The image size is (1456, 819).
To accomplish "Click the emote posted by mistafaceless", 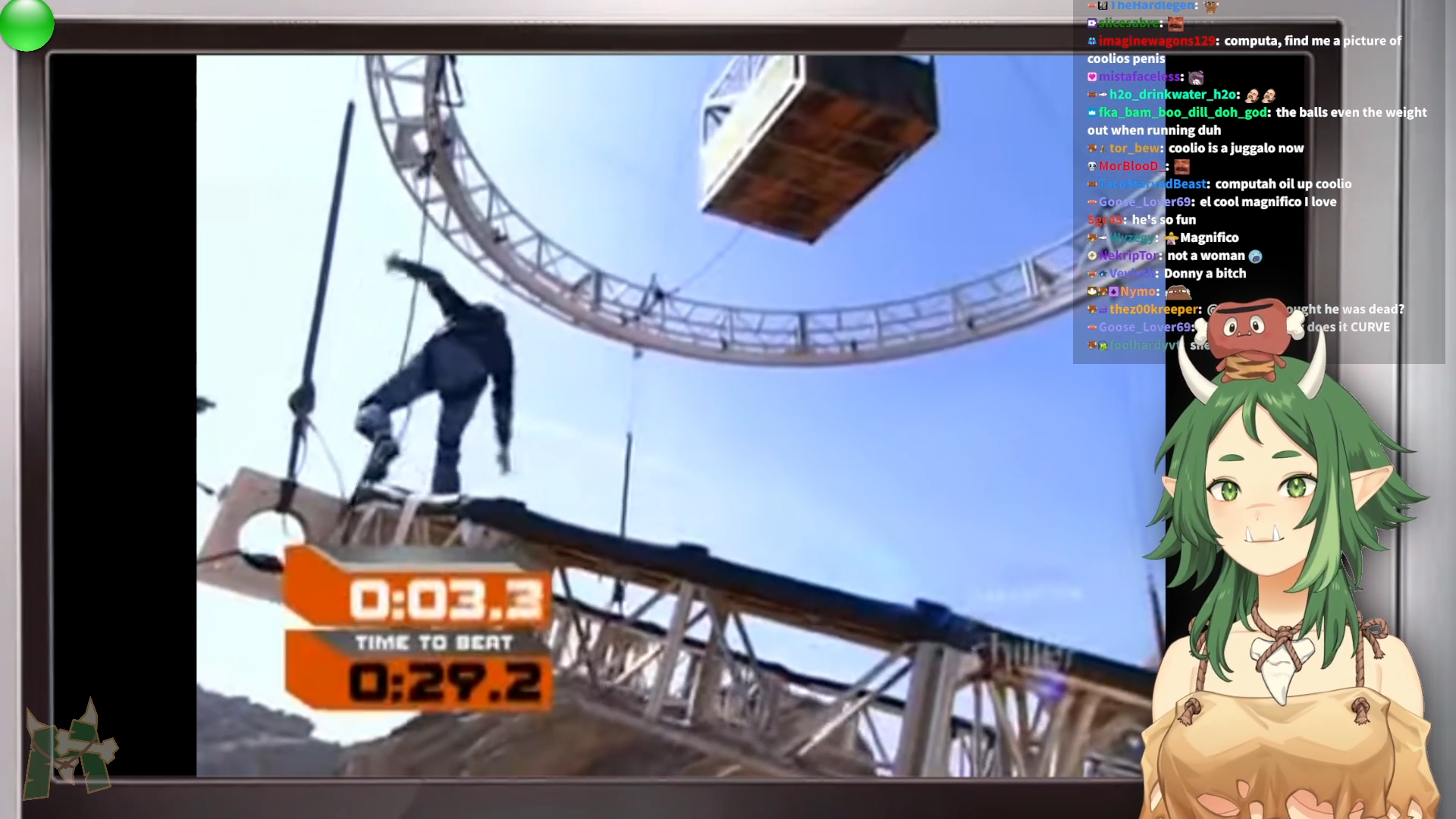I will 1196,77.
